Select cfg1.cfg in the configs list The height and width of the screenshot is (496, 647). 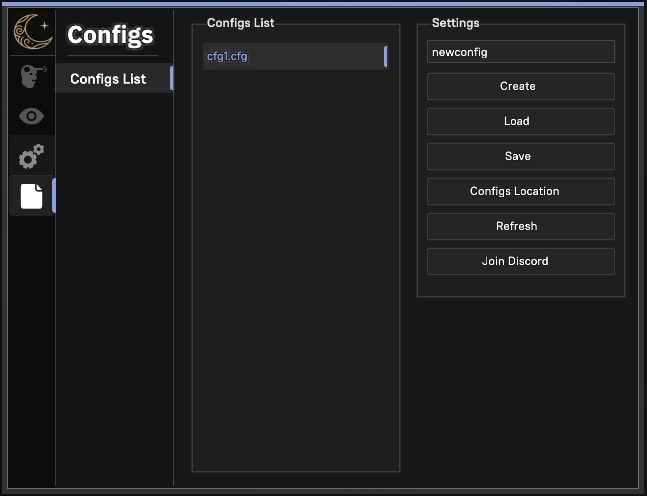pyautogui.click(x=228, y=56)
